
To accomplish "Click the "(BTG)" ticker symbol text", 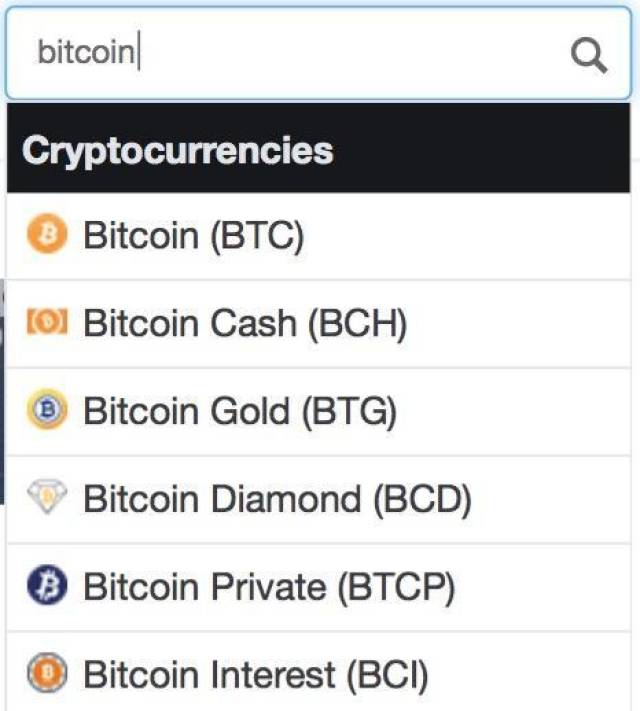I will click(349, 411).
